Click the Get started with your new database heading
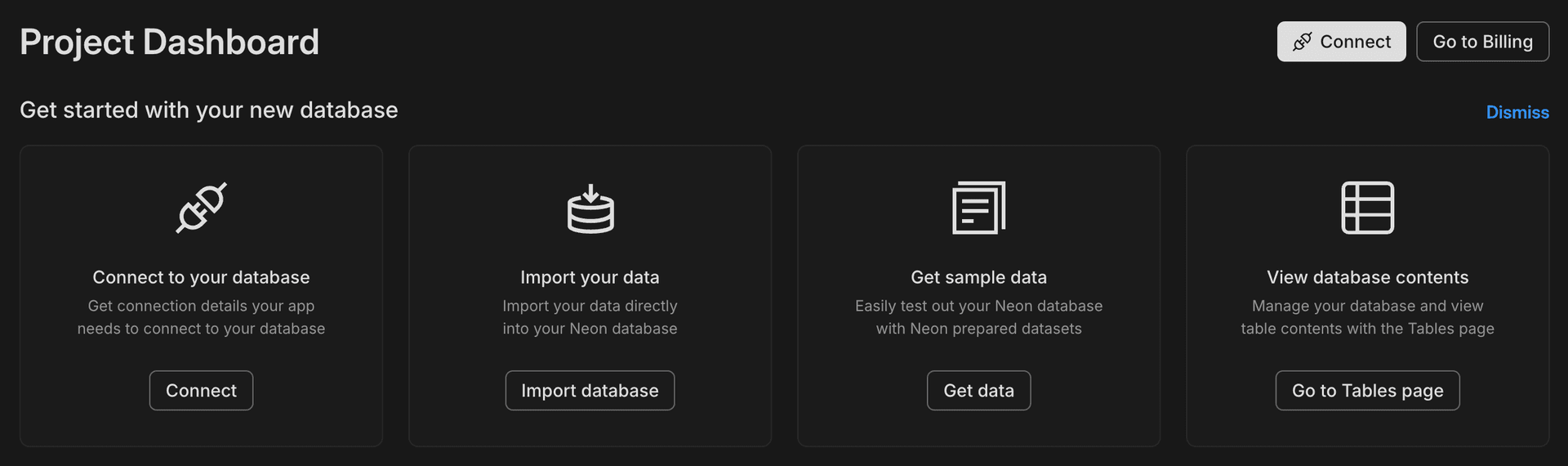 point(208,110)
